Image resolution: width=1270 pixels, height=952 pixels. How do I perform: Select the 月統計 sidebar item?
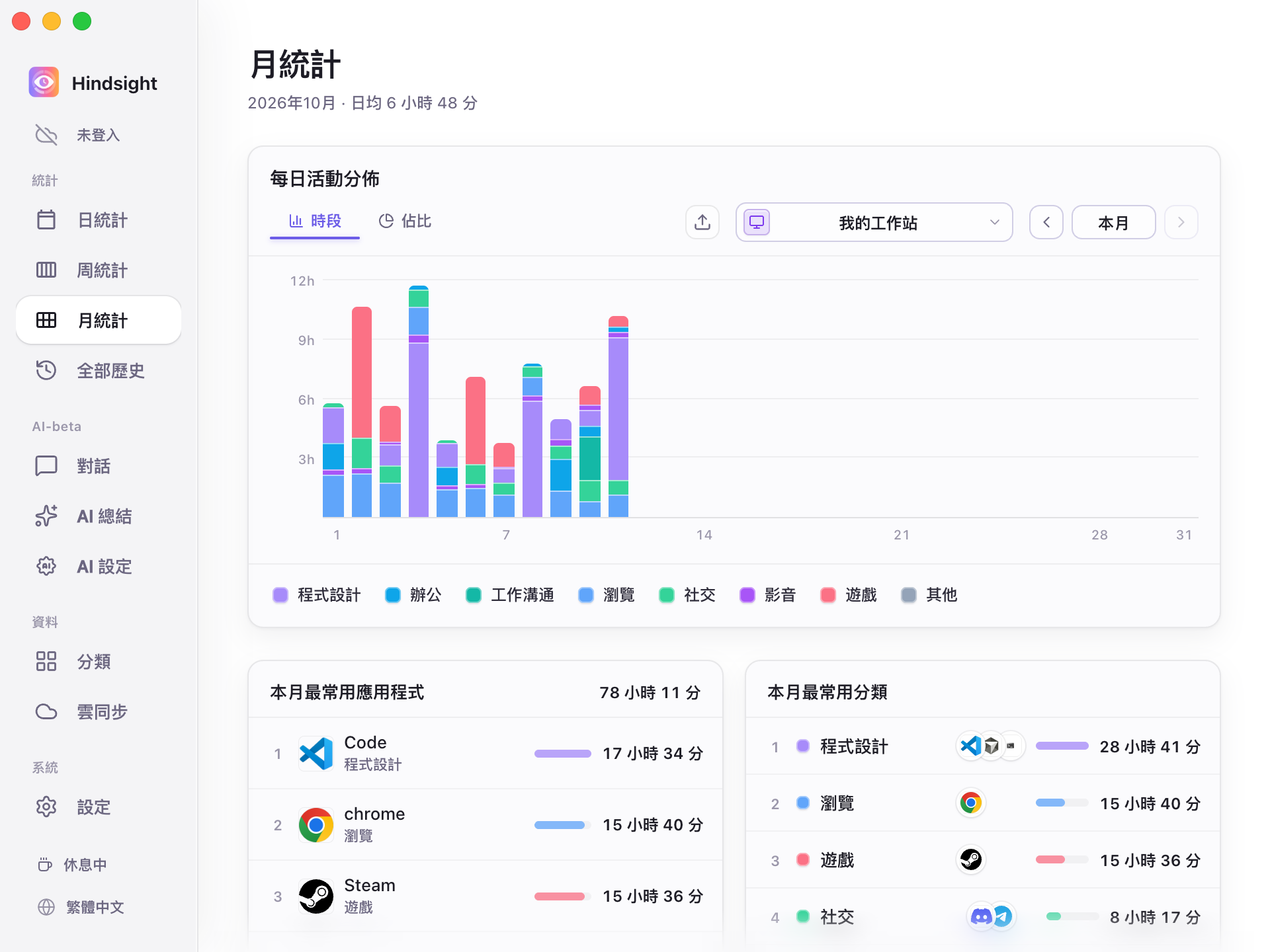click(99, 320)
